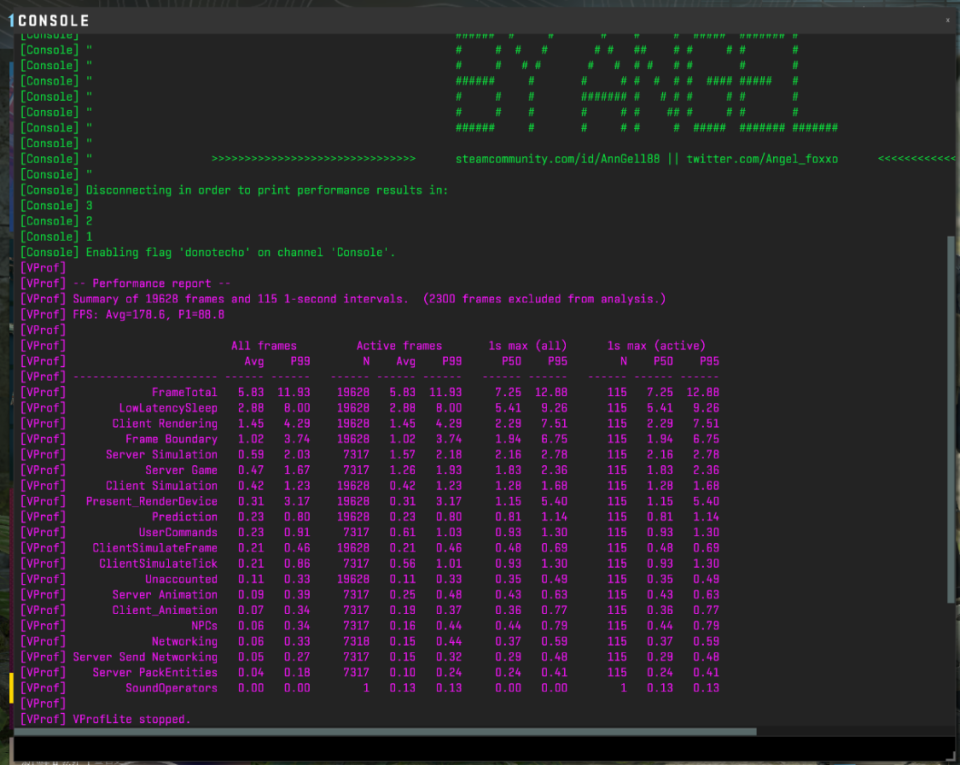Viewport: 960px width, 765px height.
Task: Select the Frame Boundary row label
Action: [x=171, y=439]
